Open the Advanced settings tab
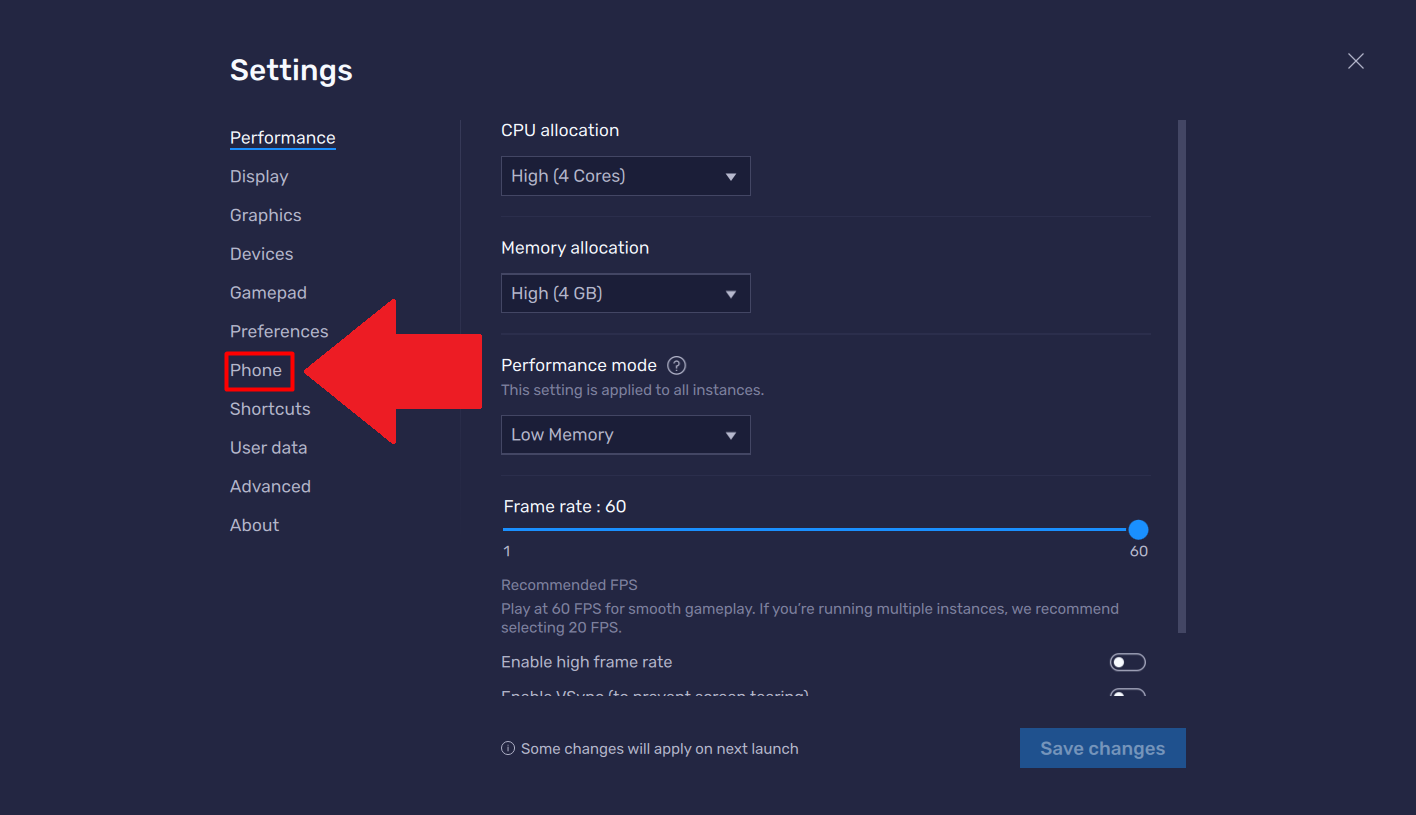This screenshot has height=815, width=1416. [x=270, y=487]
